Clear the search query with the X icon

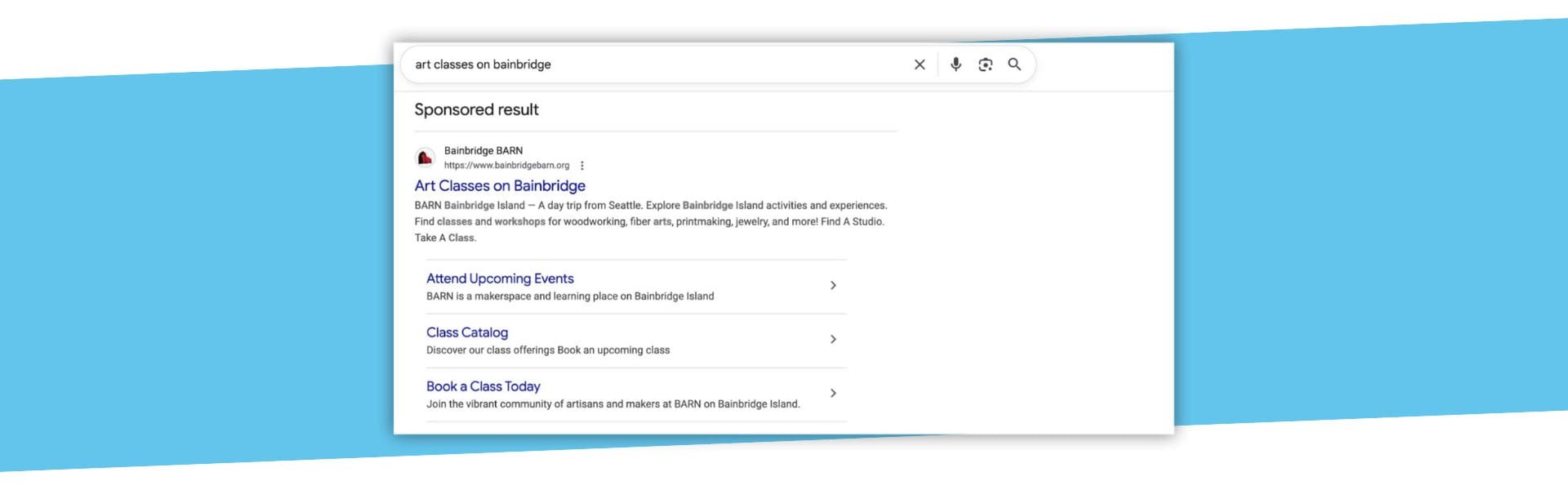(920, 65)
